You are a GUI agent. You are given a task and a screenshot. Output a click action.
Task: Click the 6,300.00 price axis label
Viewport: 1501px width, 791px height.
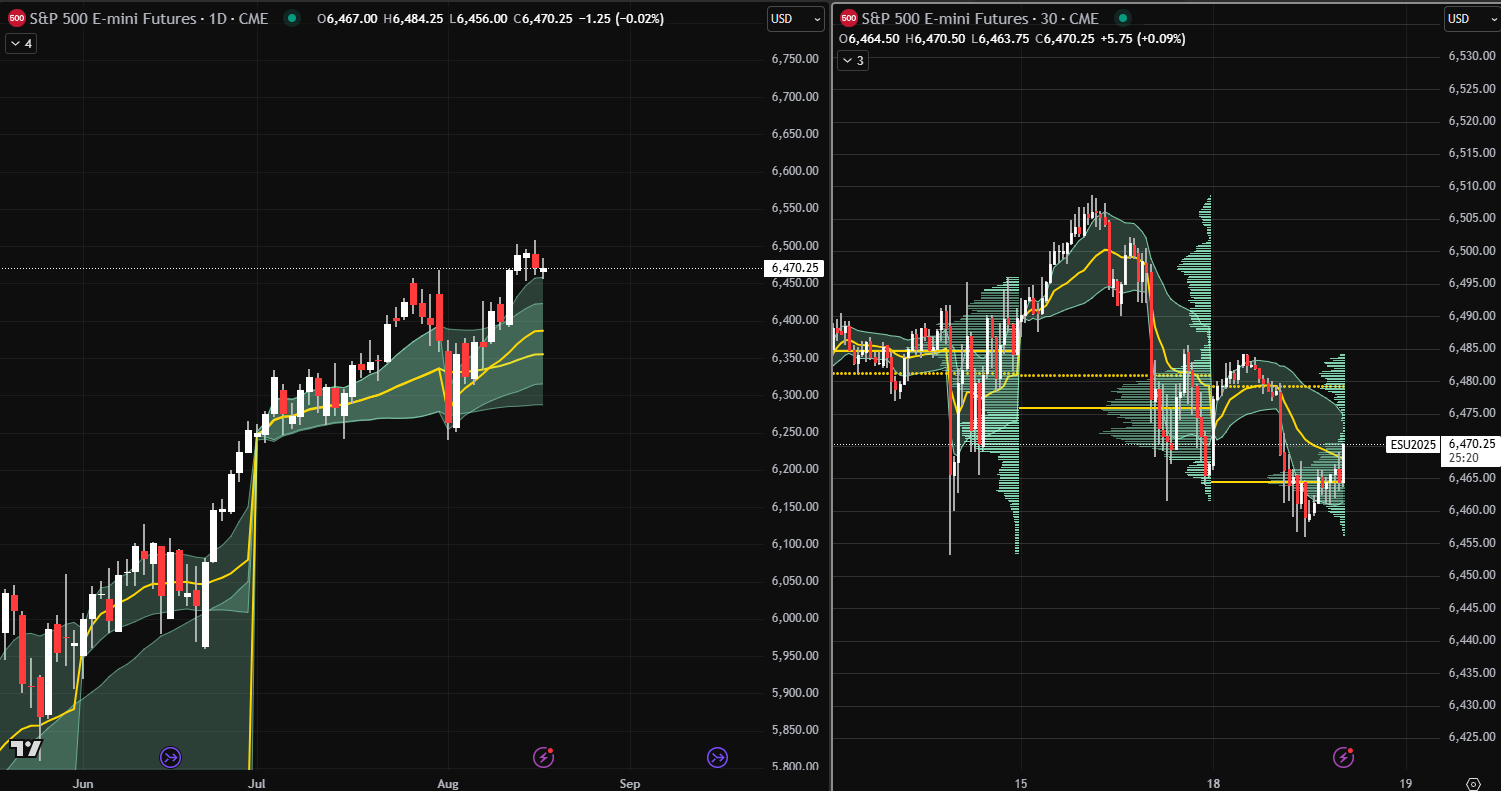click(795, 395)
